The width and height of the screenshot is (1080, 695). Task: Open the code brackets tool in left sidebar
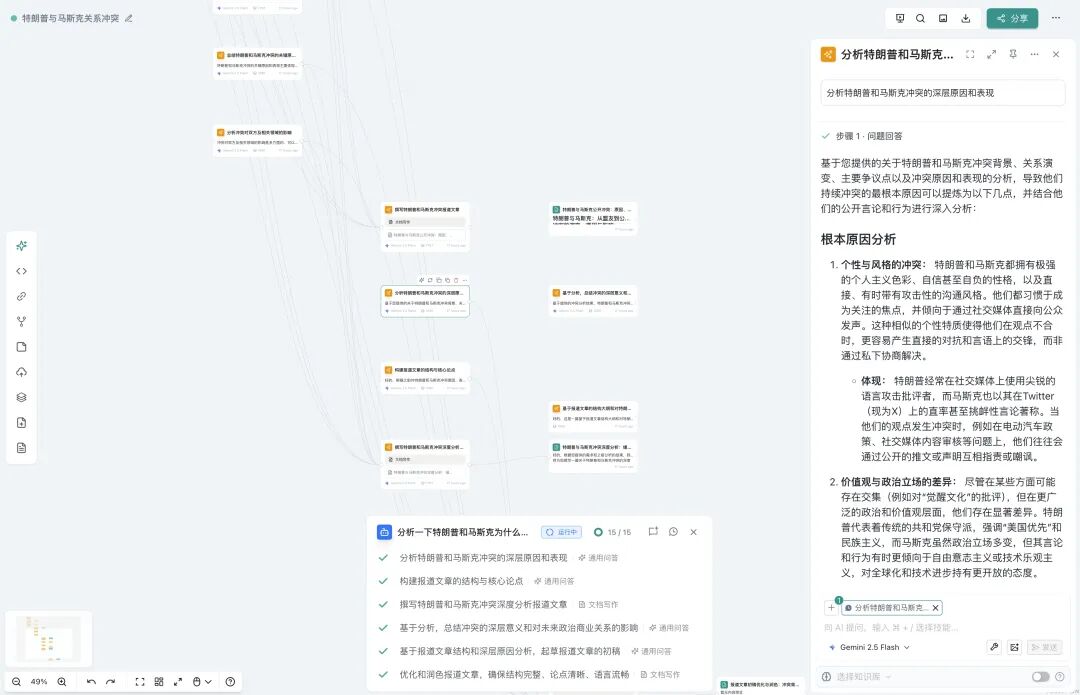[x=21, y=271]
